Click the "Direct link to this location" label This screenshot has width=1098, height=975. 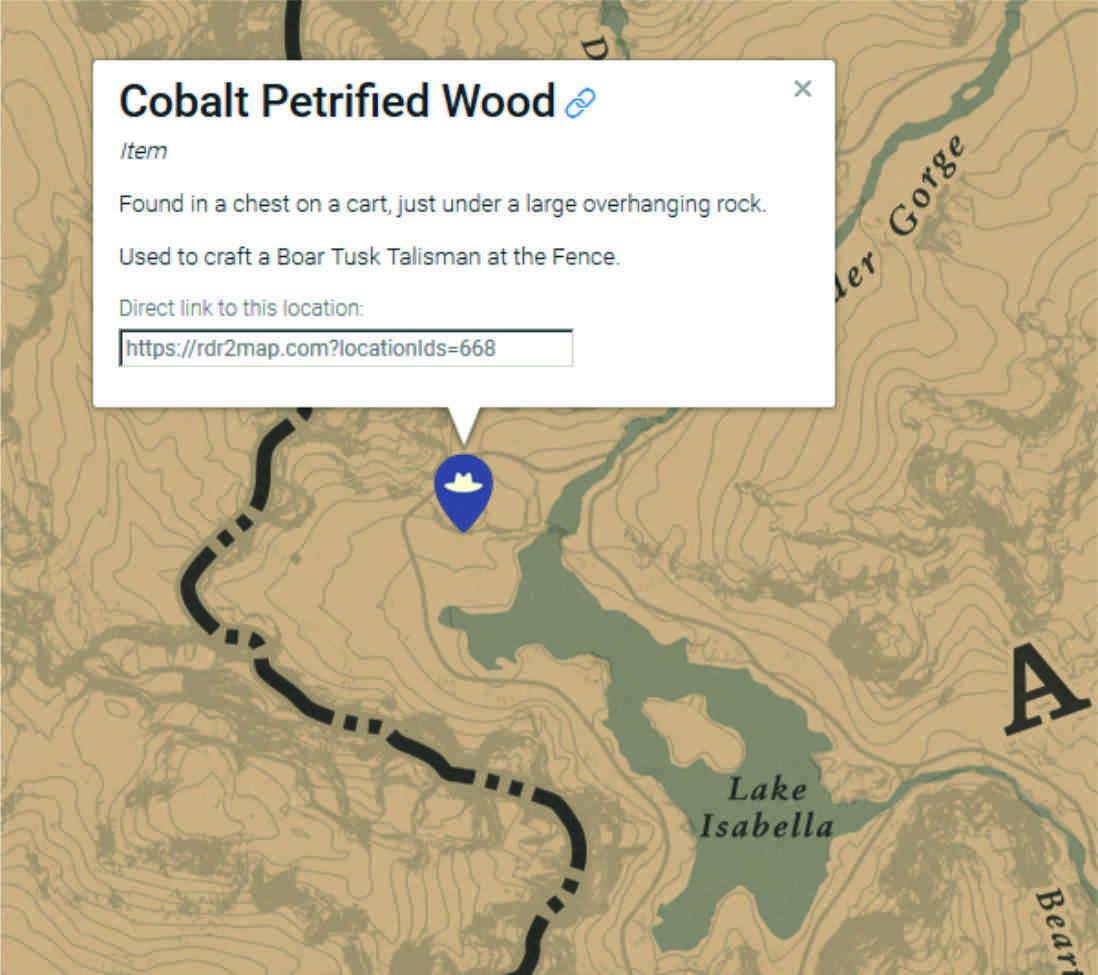[241, 308]
